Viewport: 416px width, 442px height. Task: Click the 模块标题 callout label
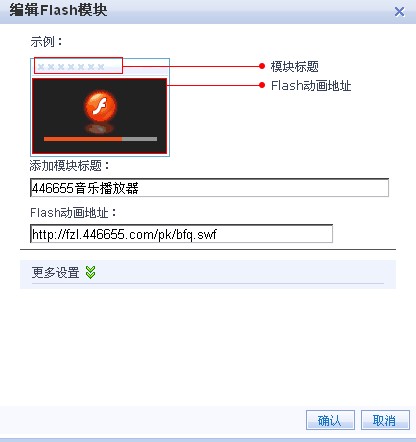295,66
